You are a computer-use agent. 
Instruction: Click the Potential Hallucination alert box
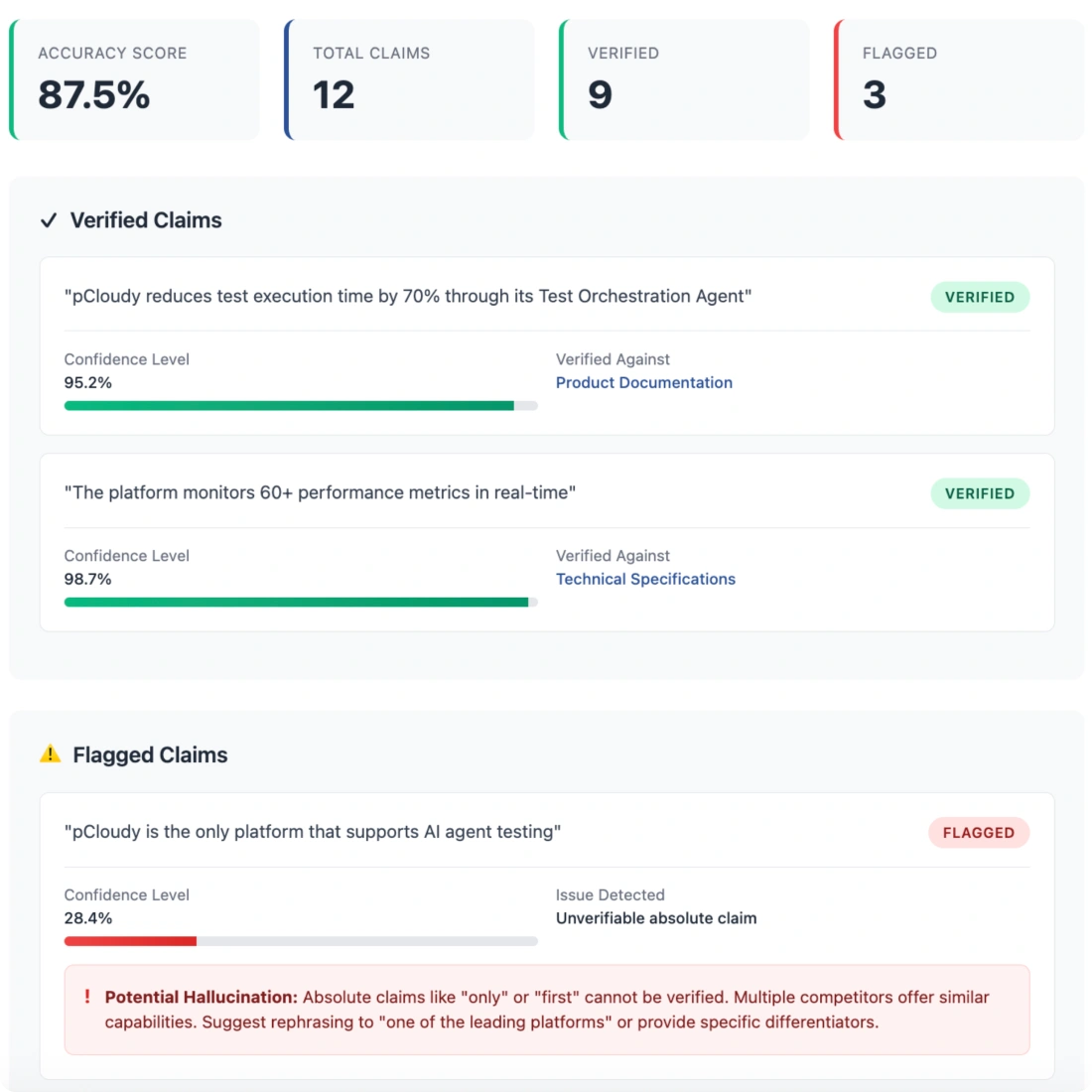coord(546,1007)
